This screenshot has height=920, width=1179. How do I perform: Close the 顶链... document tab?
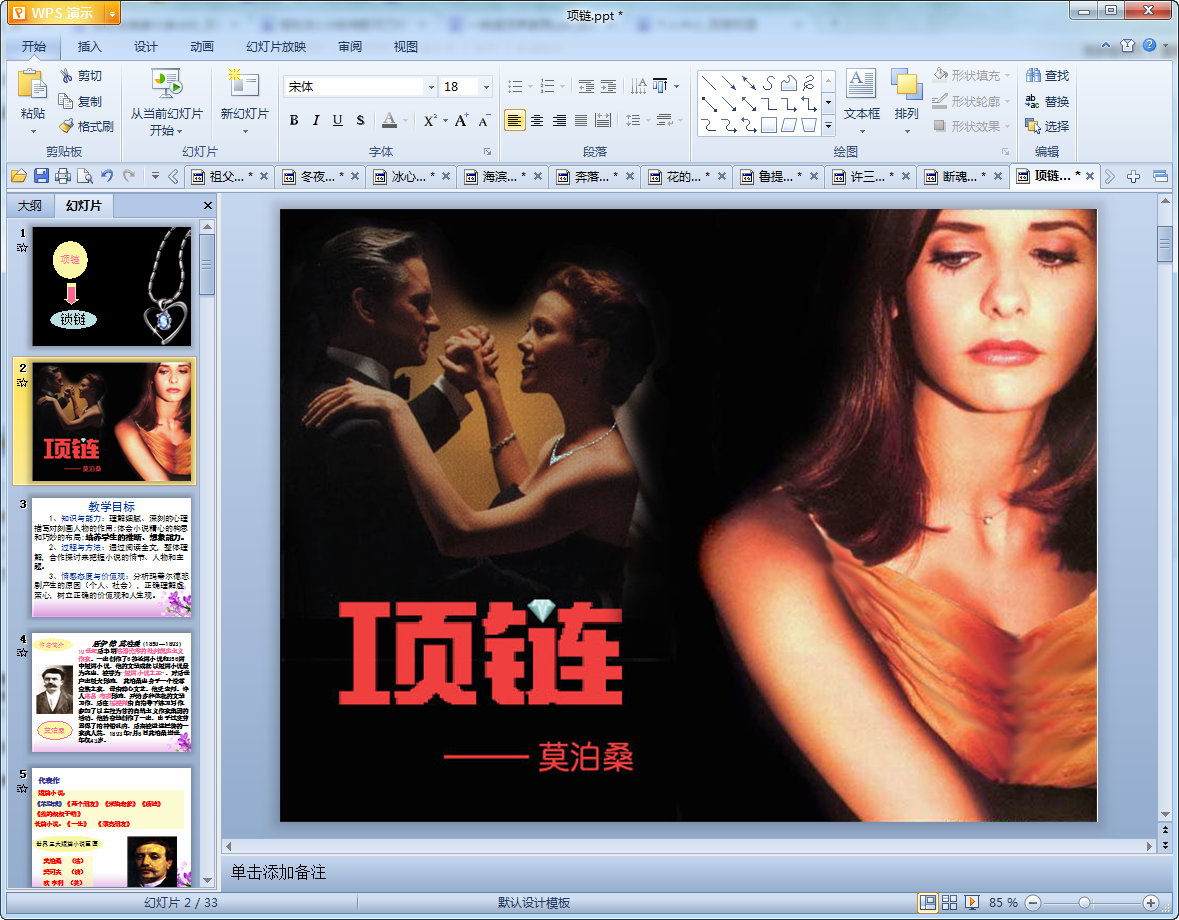coord(1090,177)
